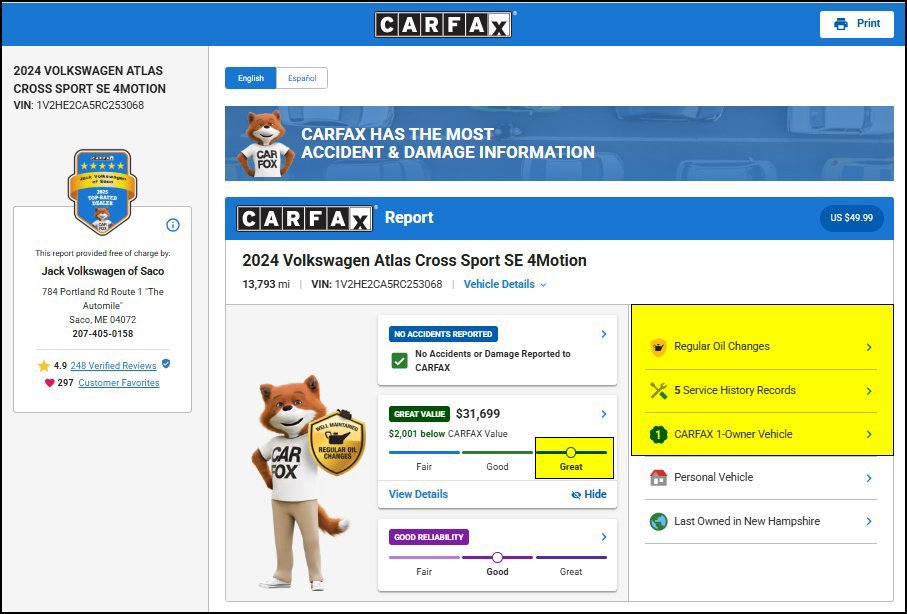
Task: Open the dealer info circle icon
Action: (173, 225)
